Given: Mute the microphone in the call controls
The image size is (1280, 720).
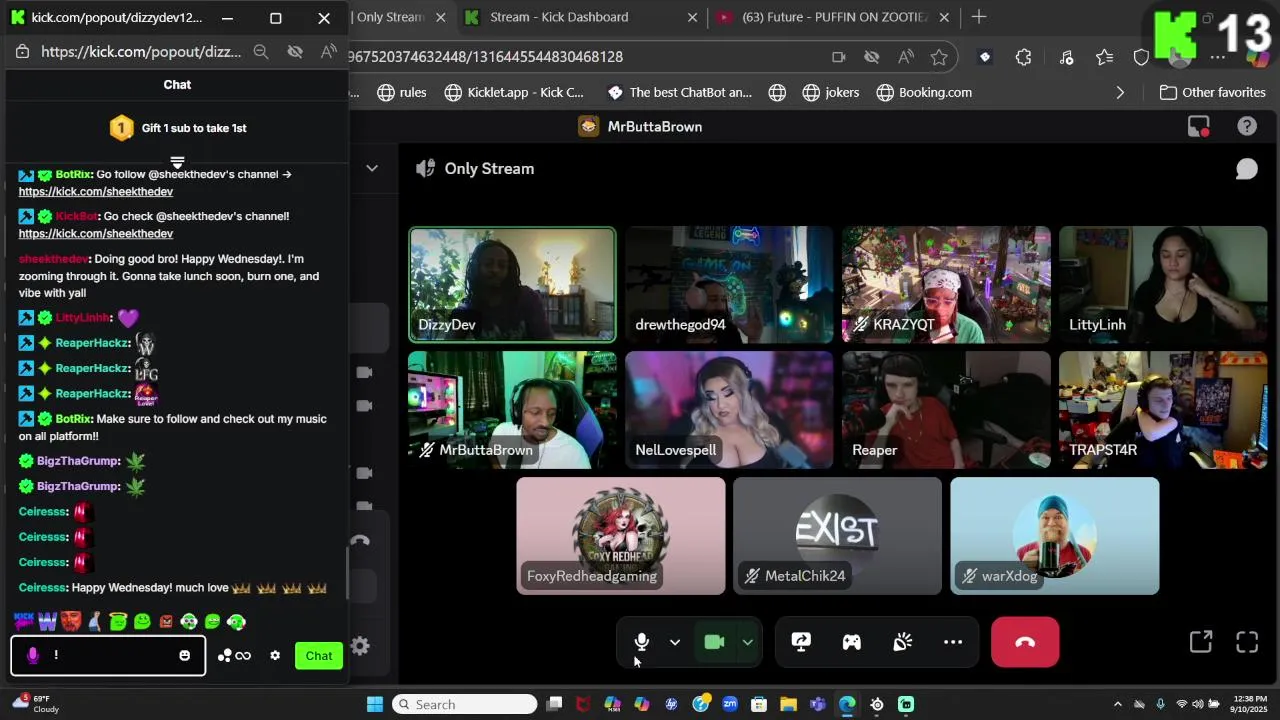Looking at the screenshot, I should [642, 642].
